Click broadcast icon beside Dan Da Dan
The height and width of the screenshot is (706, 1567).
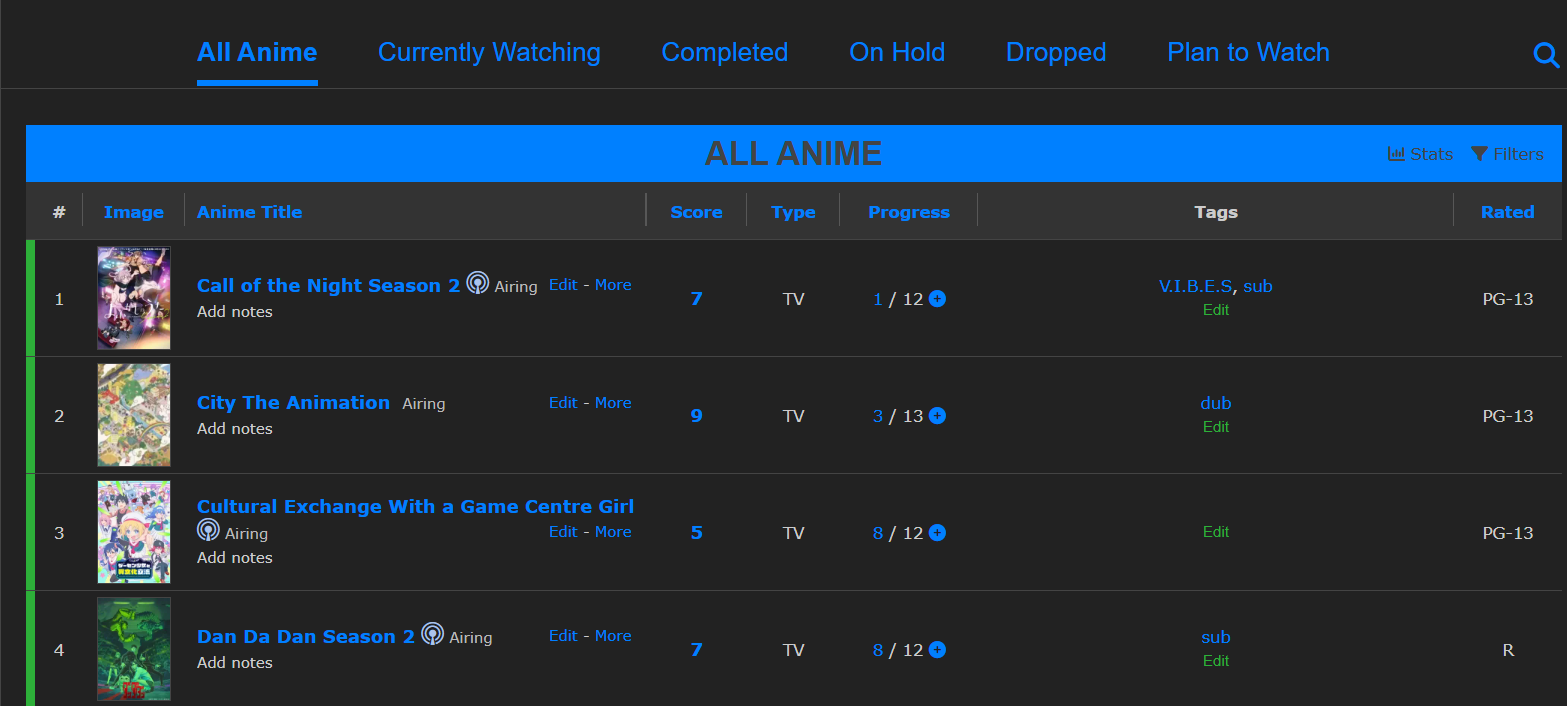432,634
